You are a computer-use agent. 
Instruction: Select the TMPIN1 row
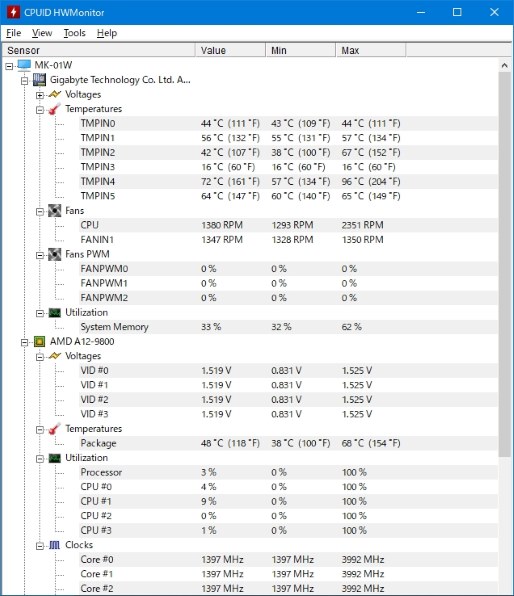click(x=288, y=138)
